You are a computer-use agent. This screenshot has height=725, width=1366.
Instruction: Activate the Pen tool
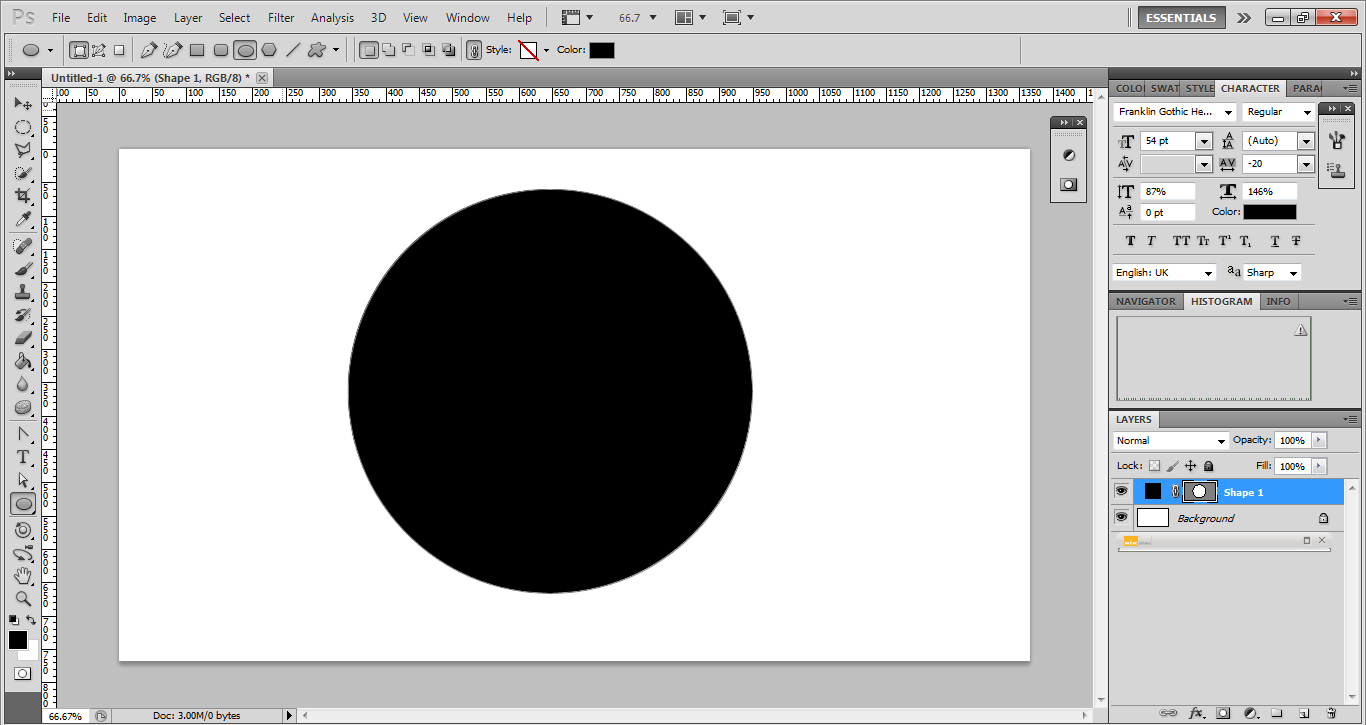(23, 433)
